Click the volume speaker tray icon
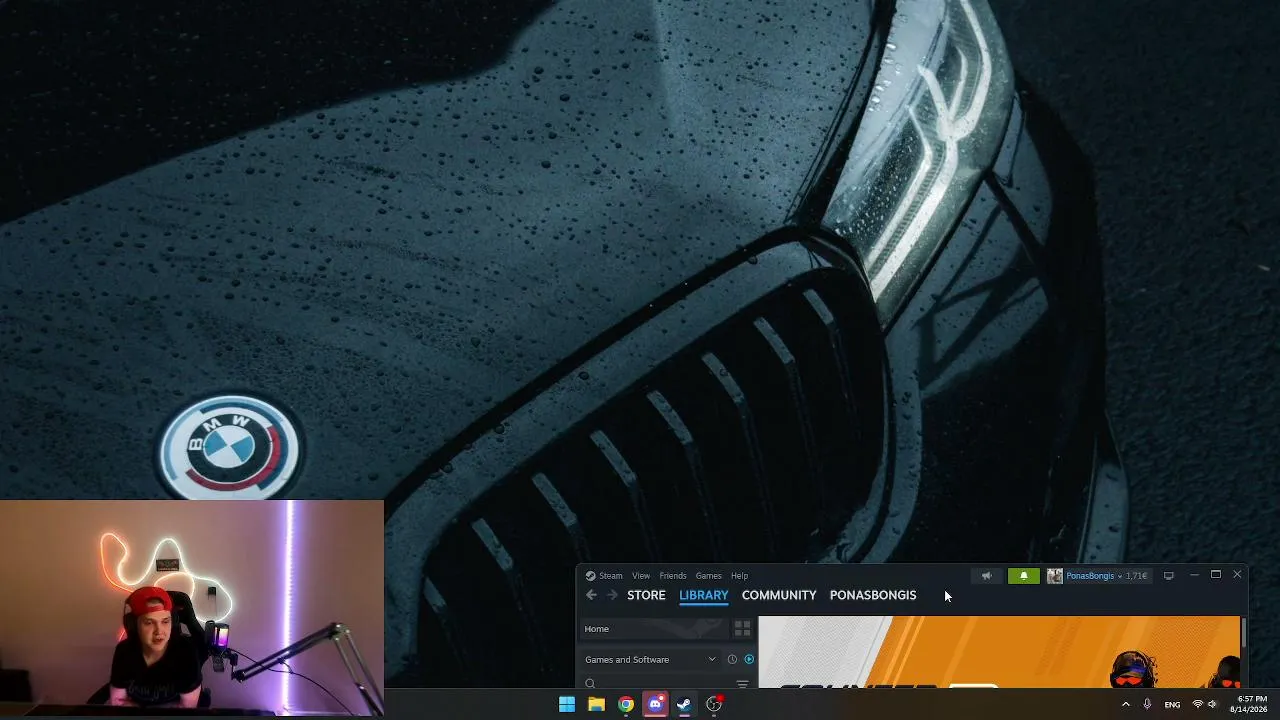This screenshot has height=720, width=1280. [x=1212, y=704]
